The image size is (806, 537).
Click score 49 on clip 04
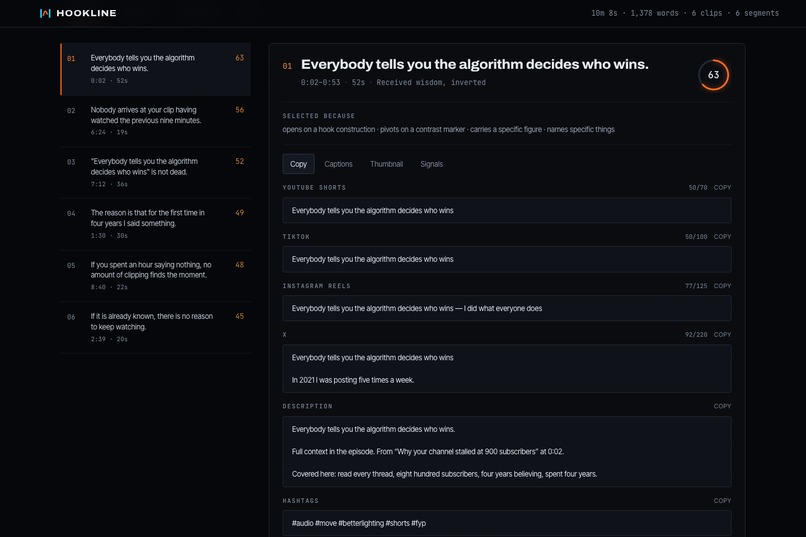(240, 213)
